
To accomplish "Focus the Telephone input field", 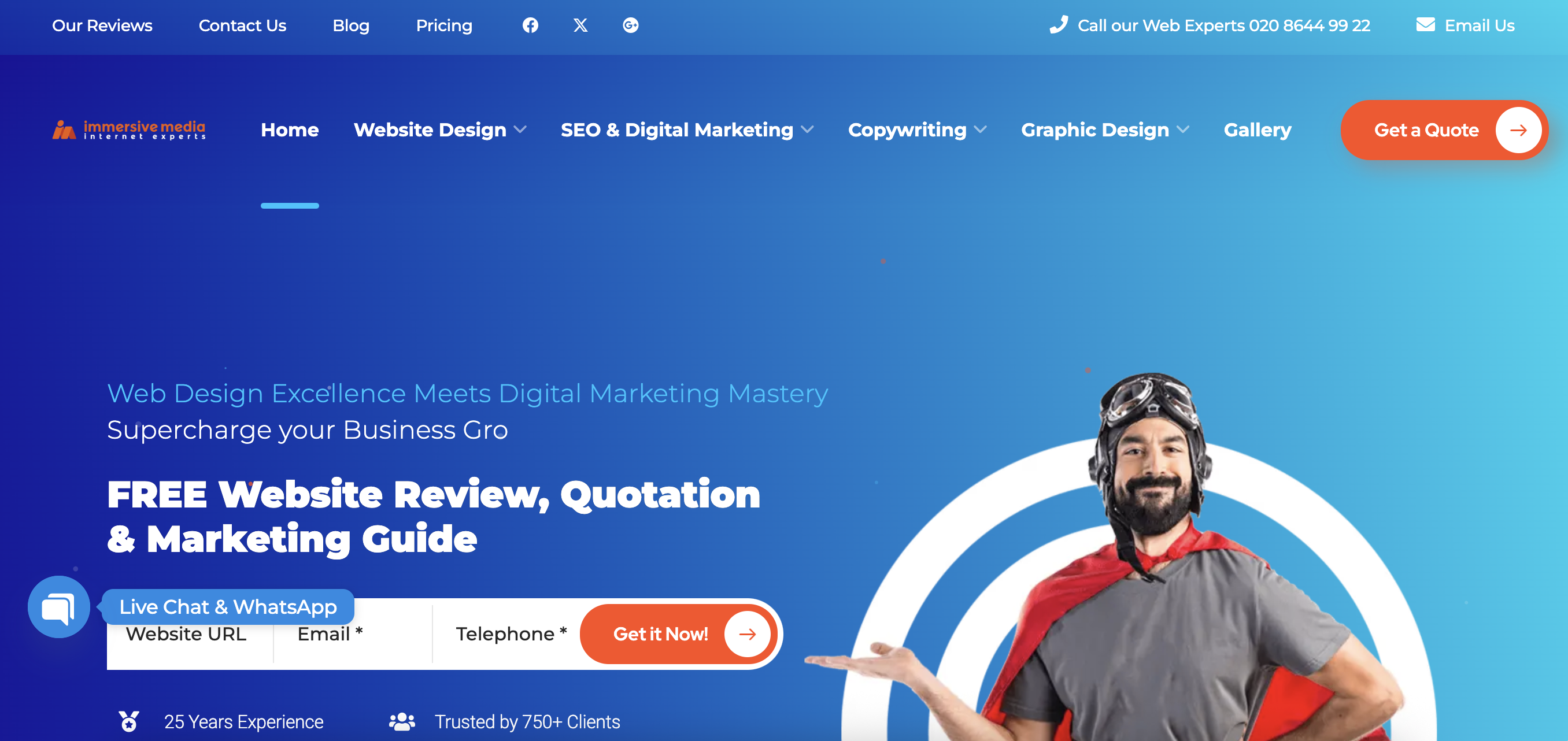I will [x=506, y=634].
